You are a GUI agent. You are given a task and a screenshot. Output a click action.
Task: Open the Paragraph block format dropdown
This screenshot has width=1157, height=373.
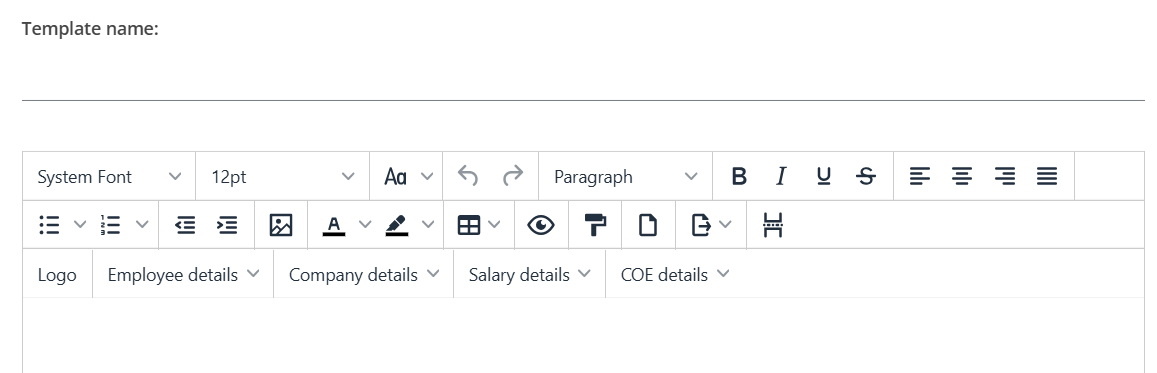pos(626,176)
